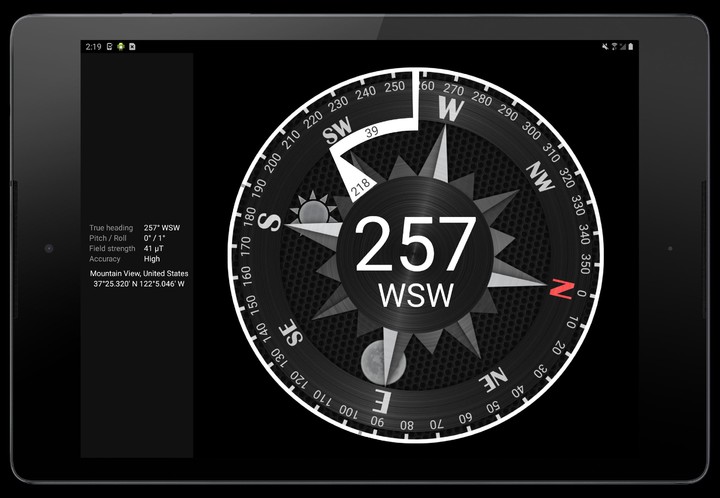Viewport: 720px width, 498px height.
Task: Tap the 300 degree mark on dial
Action: click(531, 131)
